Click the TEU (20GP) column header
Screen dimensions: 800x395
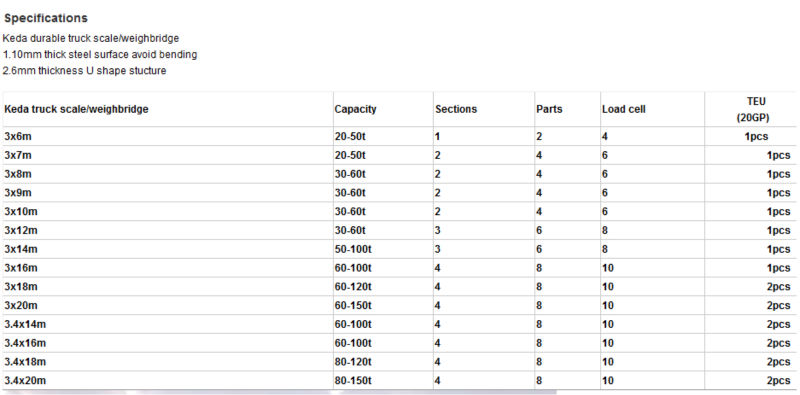click(753, 109)
